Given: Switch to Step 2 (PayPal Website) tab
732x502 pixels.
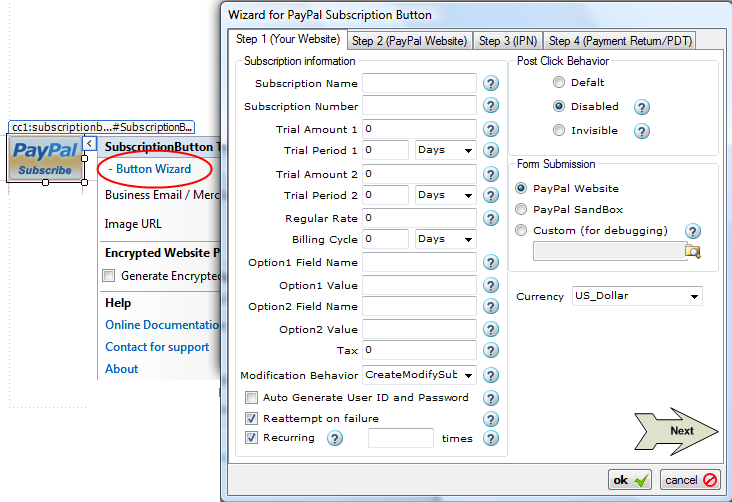Looking at the screenshot, I should (409, 41).
